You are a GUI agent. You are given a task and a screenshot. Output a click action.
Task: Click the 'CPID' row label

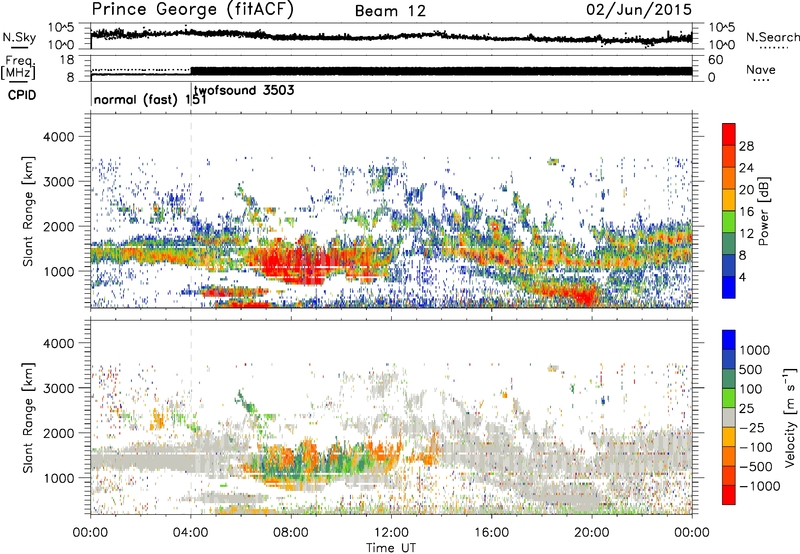tap(22, 95)
